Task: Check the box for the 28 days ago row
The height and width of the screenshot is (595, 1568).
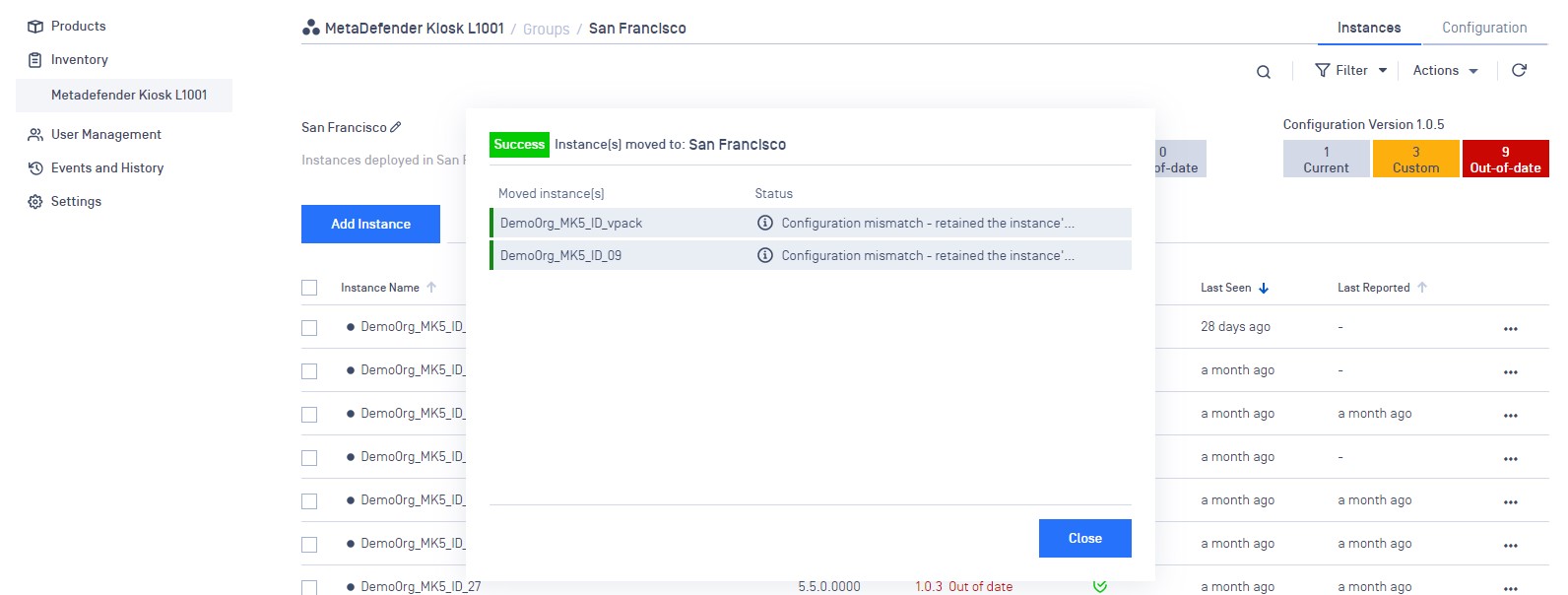Action: pos(309,328)
